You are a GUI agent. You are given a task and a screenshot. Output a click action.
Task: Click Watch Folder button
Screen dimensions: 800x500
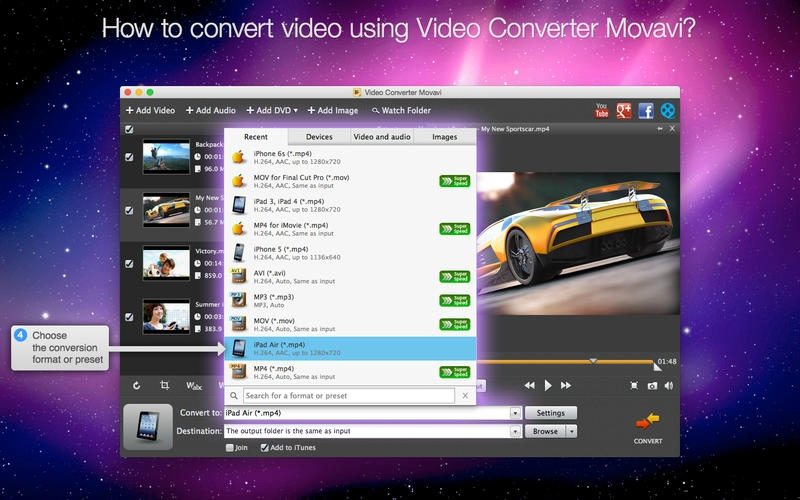pos(401,110)
